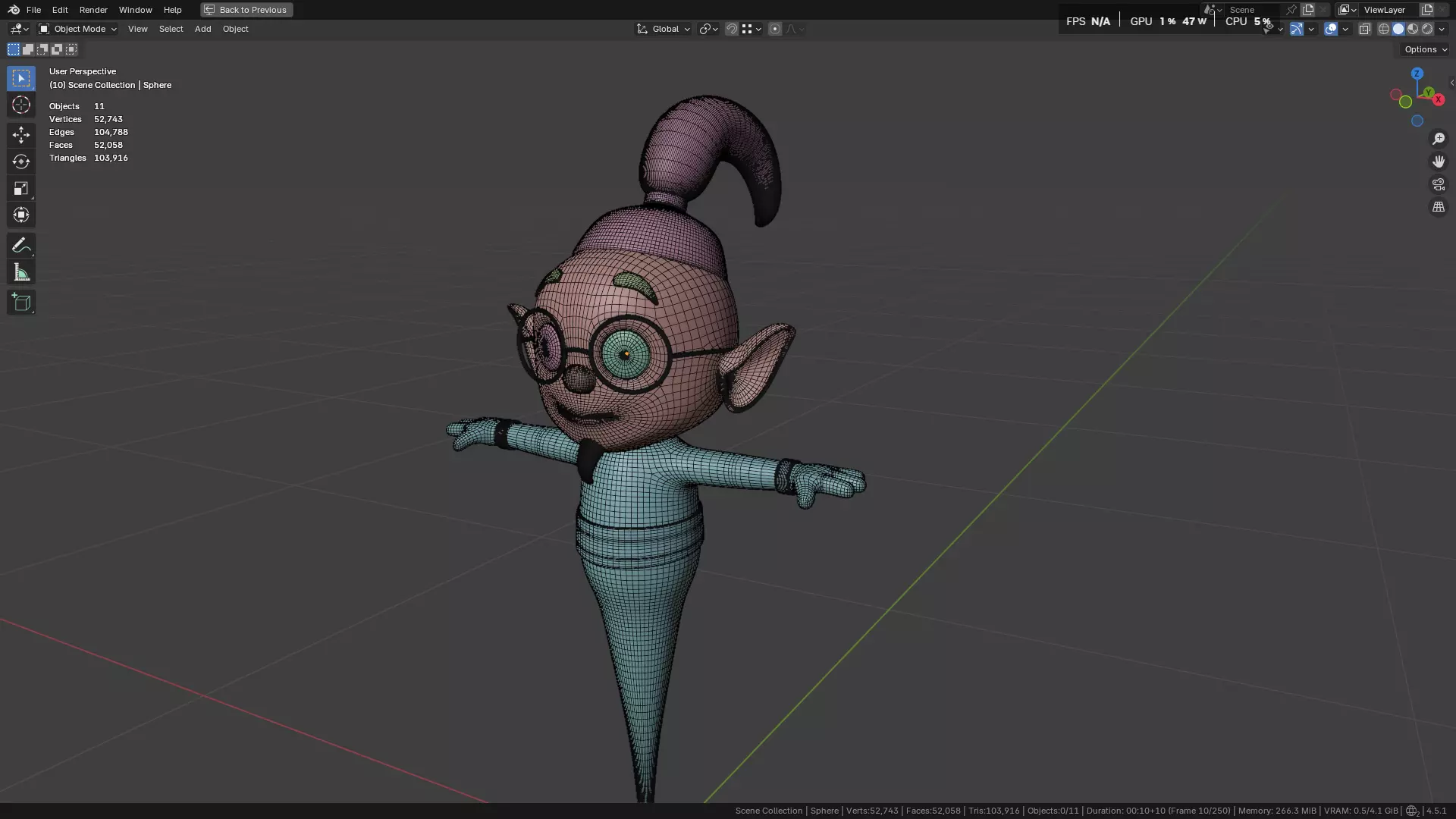Viewport: 1456px width, 819px height.
Task: Open the Object menu
Action: [x=235, y=29]
